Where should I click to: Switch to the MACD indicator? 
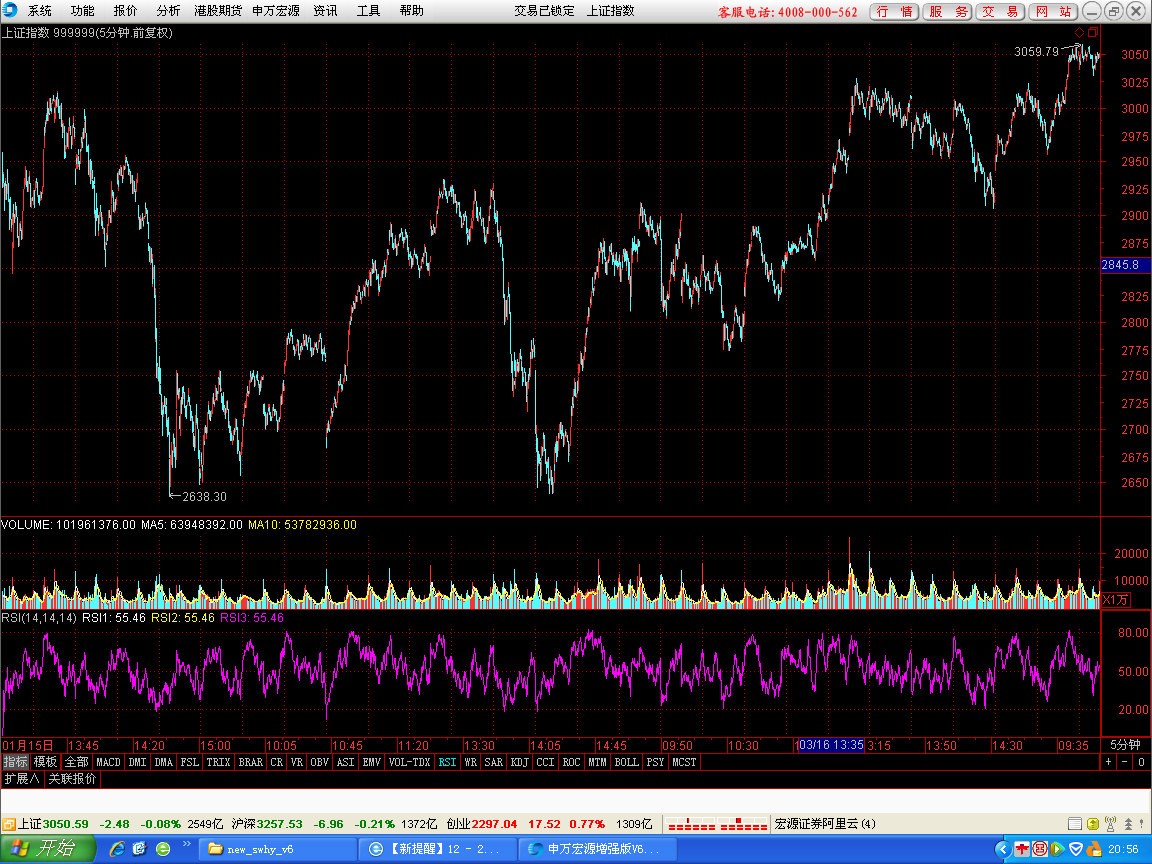coord(108,762)
